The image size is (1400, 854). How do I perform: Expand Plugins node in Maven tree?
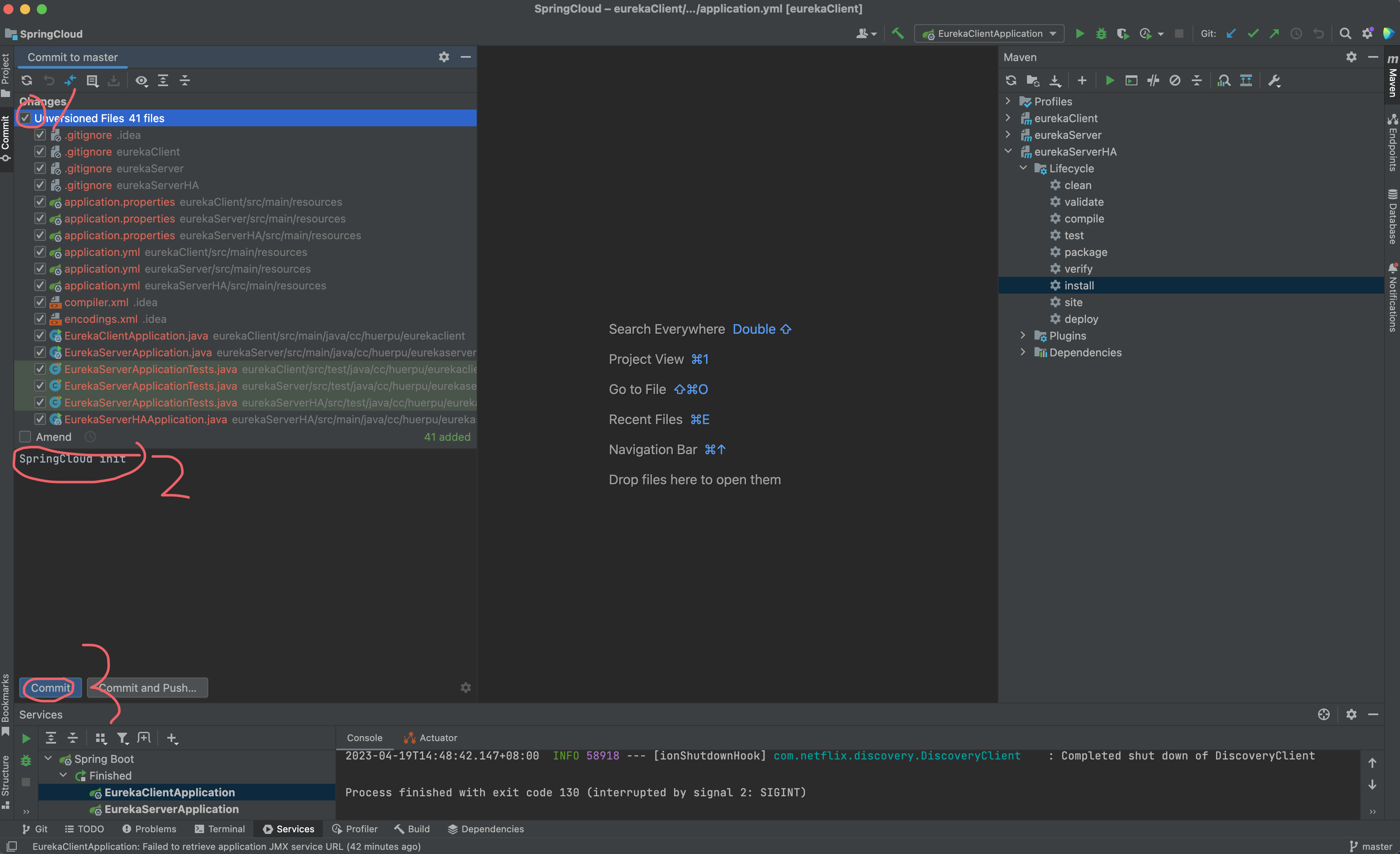[x=1023, y=335]
